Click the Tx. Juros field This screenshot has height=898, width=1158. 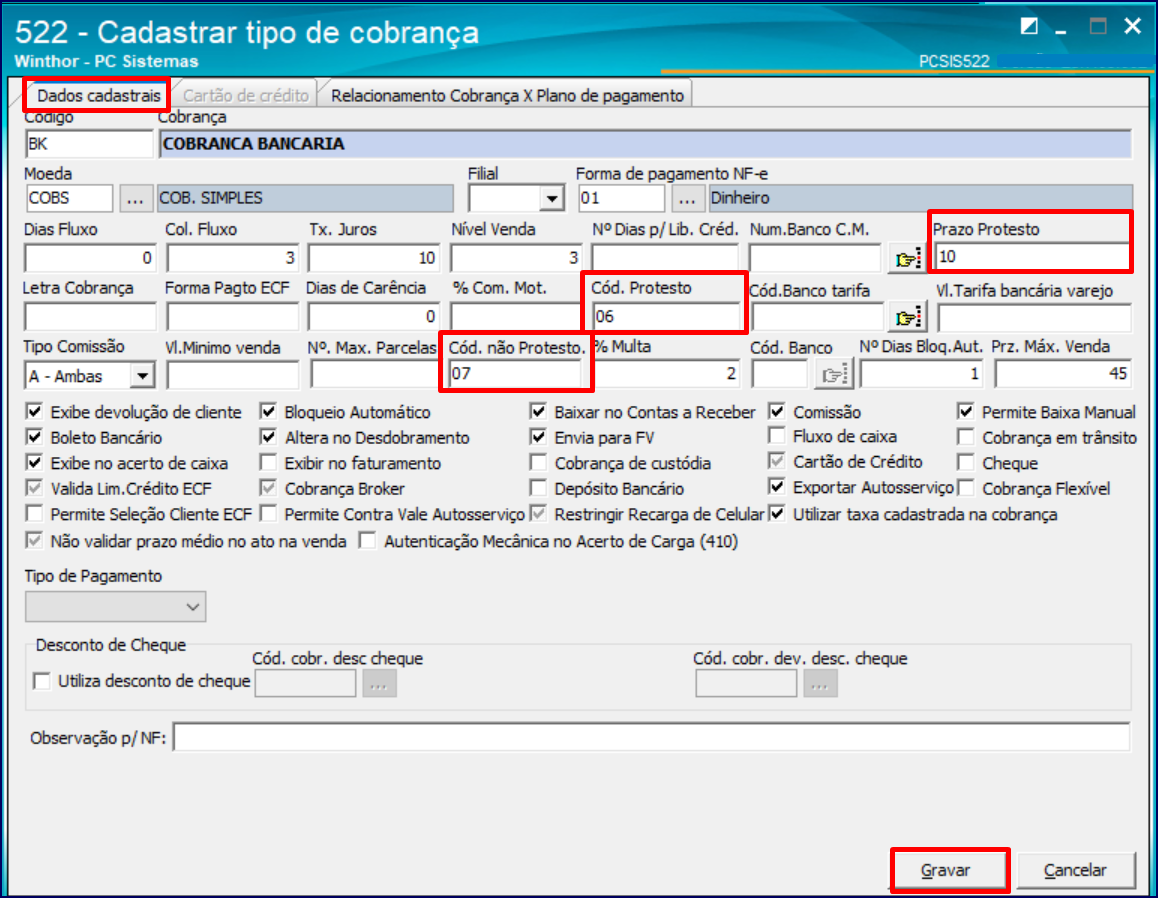coord(374,258)
